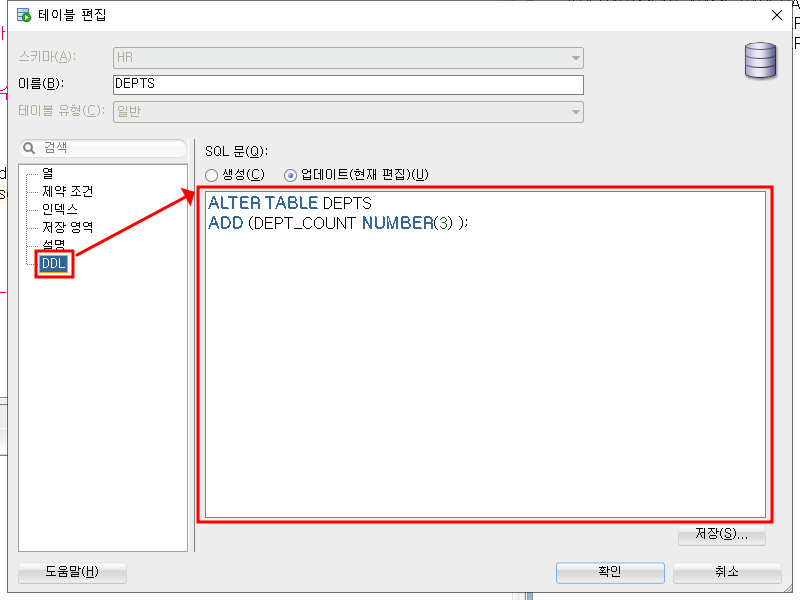Click the database cylinder icon

click(760, 60)
